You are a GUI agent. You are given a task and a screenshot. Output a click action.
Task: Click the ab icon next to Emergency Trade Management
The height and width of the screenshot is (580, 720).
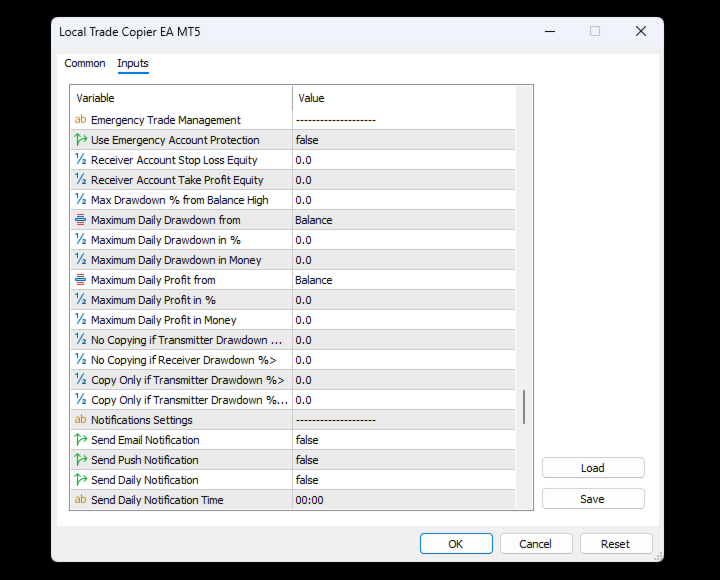click(80, 119)
